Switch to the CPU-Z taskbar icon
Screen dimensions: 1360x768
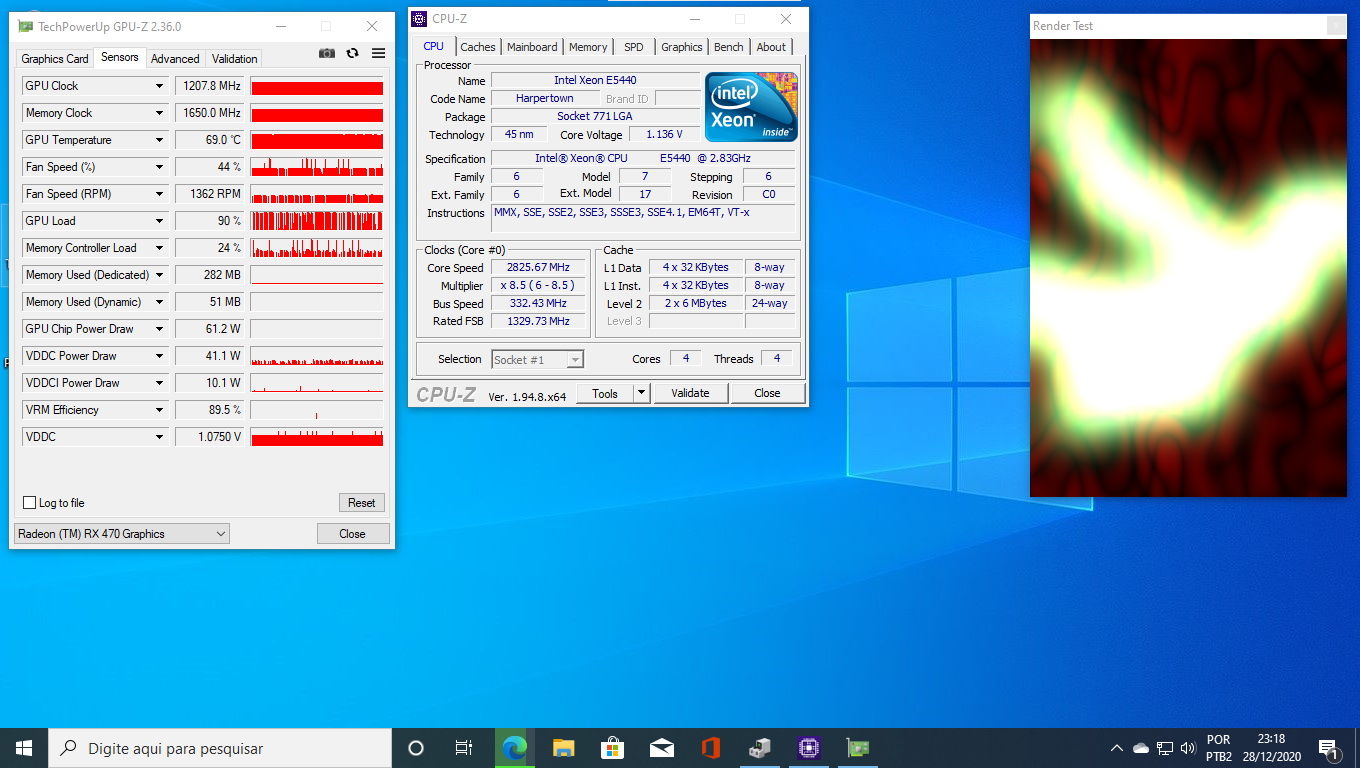tap(808, 748)
